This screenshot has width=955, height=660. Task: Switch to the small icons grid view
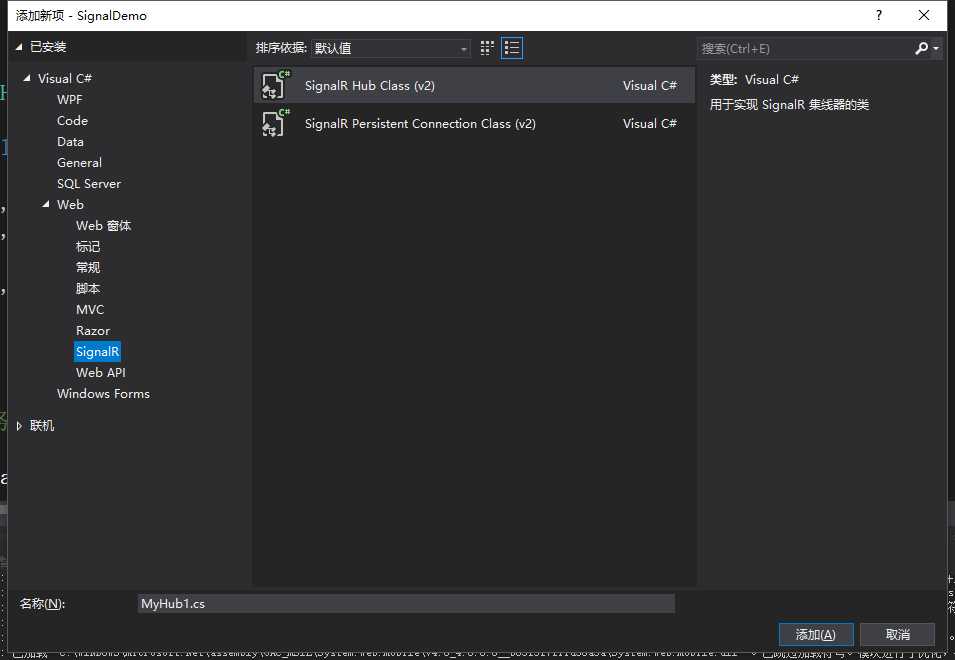[487, 48]
